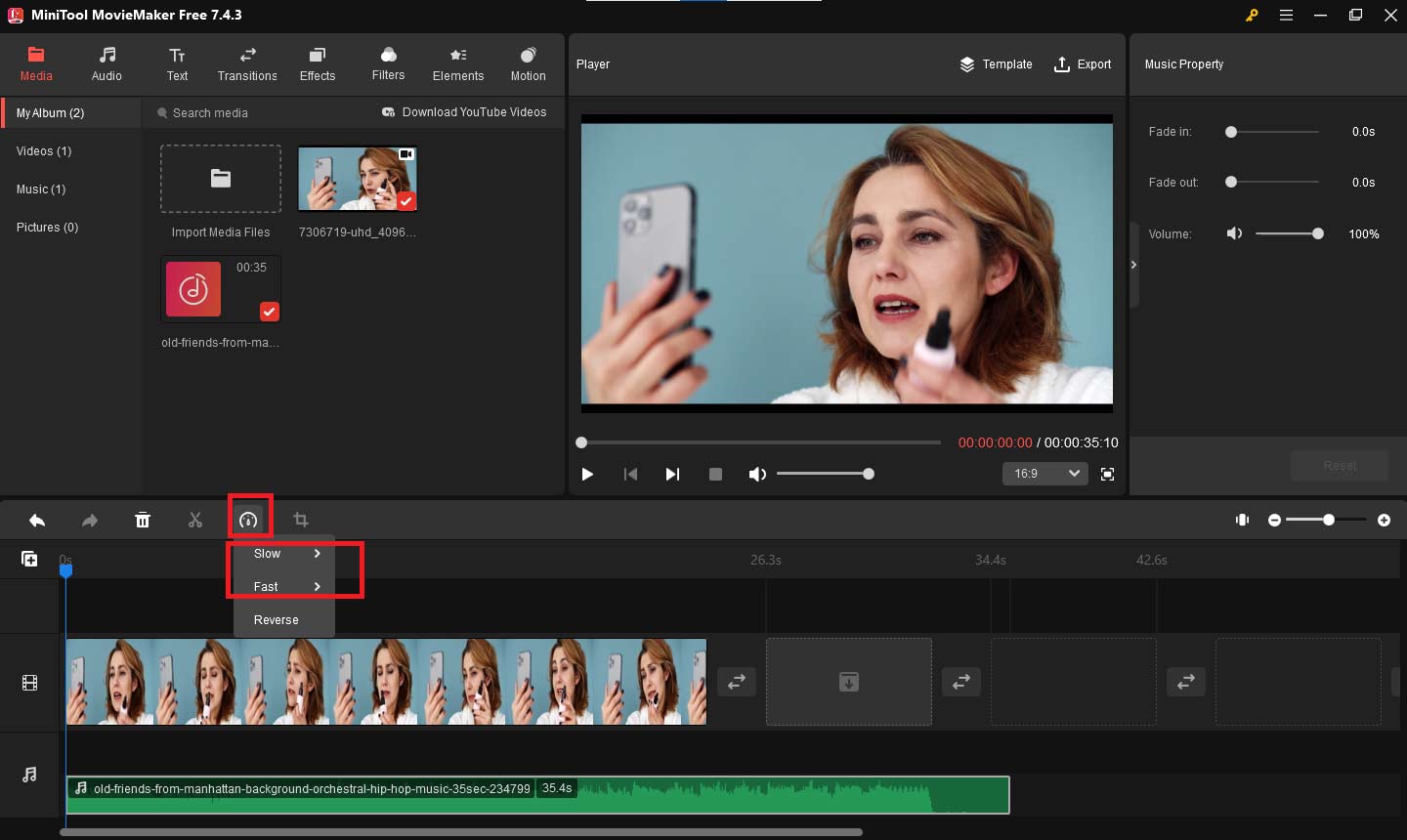
Task: Delete the selected clip using the trash icon
Action: coord(143,519)
